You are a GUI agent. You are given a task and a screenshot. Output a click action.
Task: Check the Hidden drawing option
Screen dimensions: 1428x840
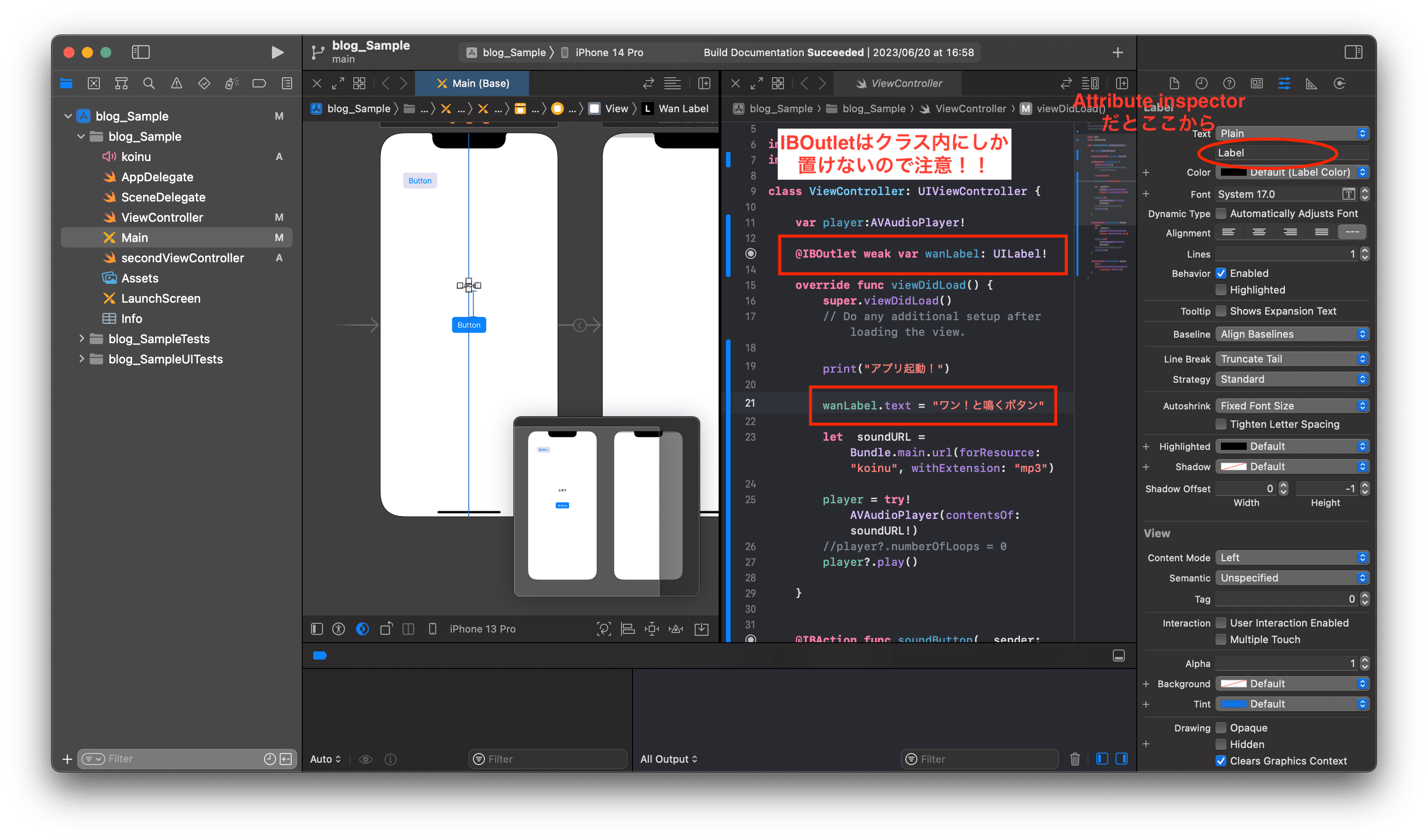(x=1221, y=744)
